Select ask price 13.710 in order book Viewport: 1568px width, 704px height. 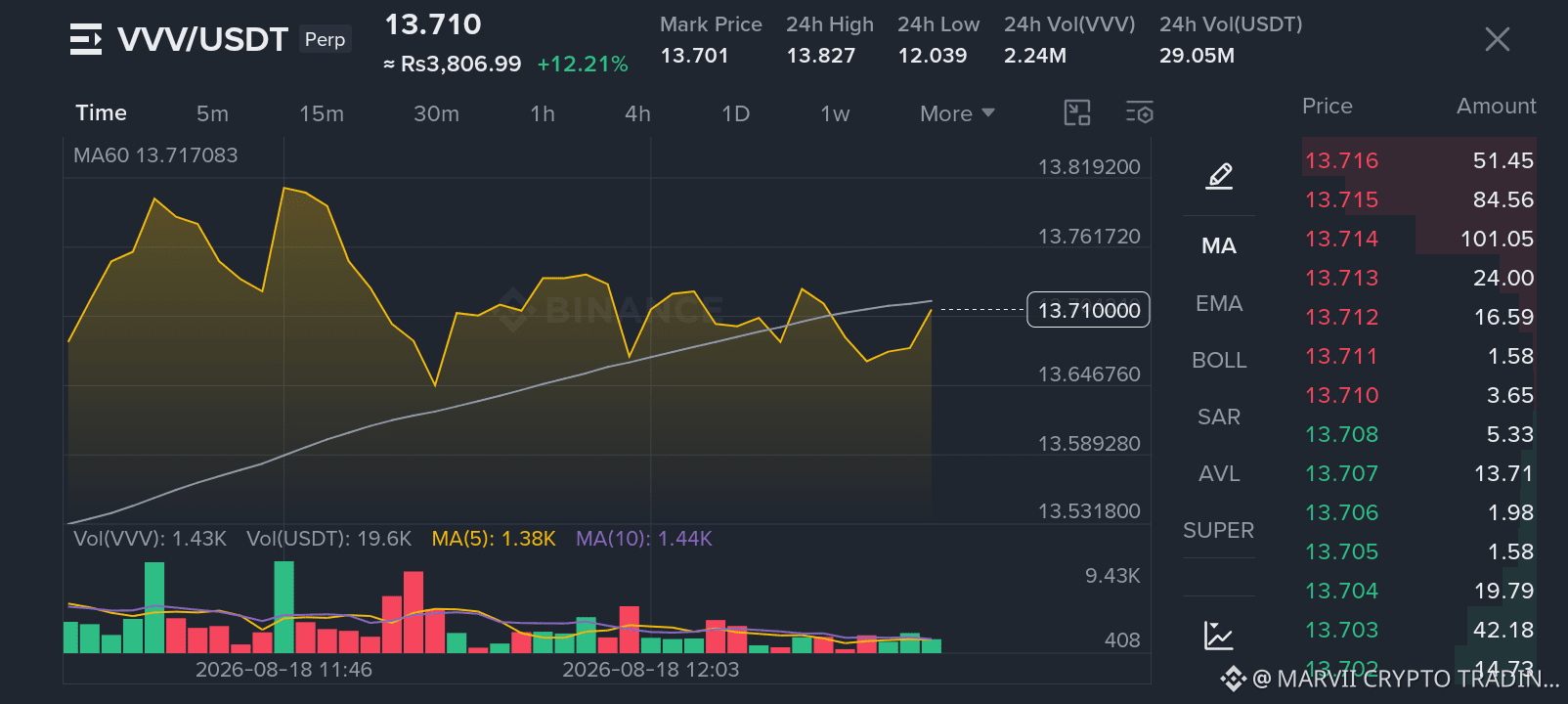pos(1341,395)
